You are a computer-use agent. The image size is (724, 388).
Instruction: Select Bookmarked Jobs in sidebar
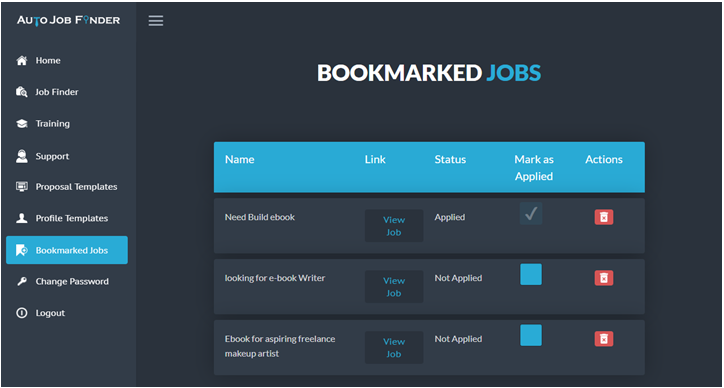click(x=67, y=250)
